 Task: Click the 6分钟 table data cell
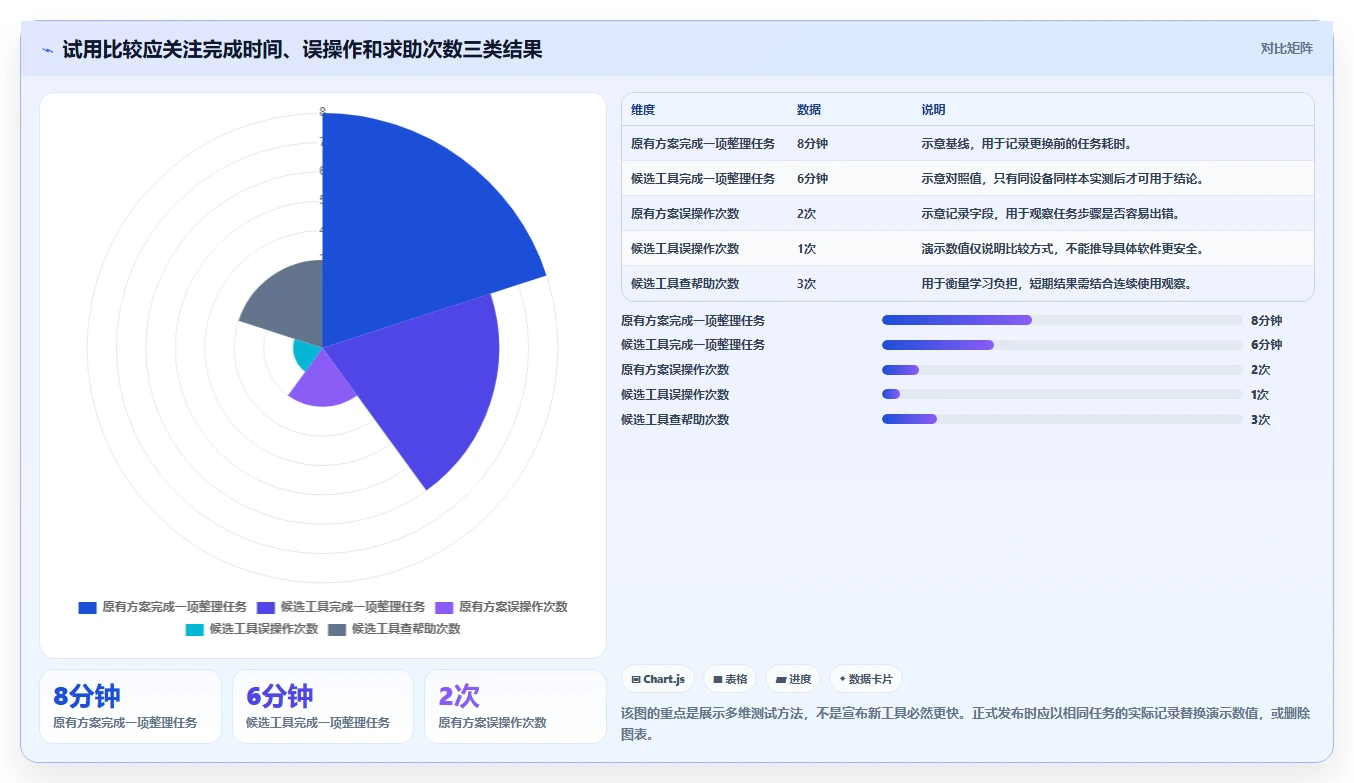812,179
